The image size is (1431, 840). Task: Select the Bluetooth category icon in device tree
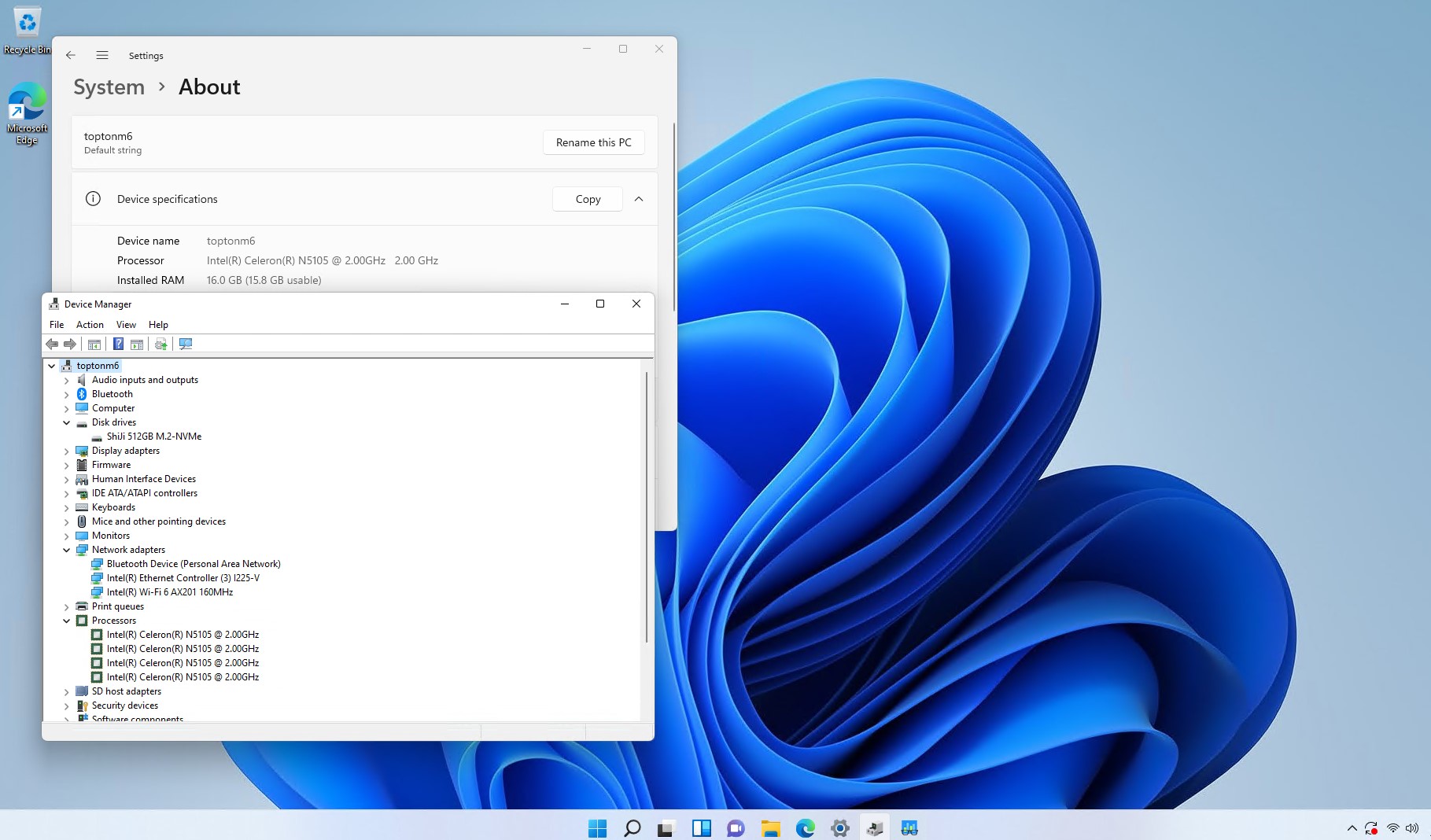[x=82, y=394]
